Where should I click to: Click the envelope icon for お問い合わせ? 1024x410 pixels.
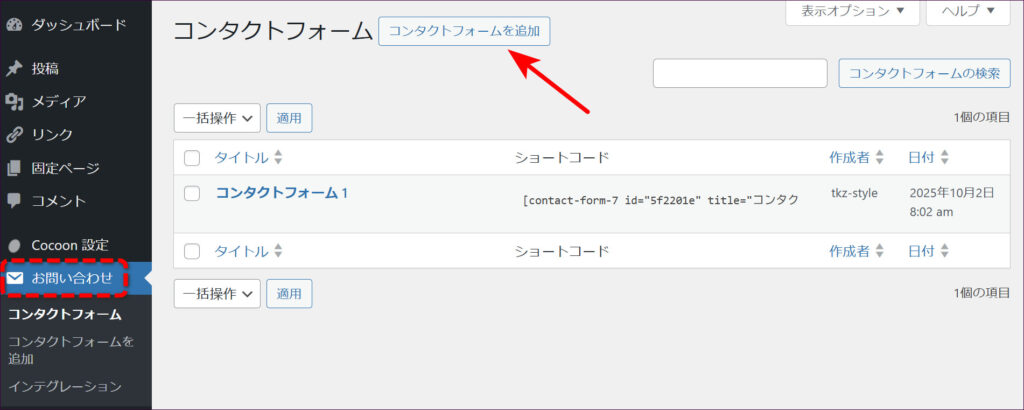pos(15,278)
